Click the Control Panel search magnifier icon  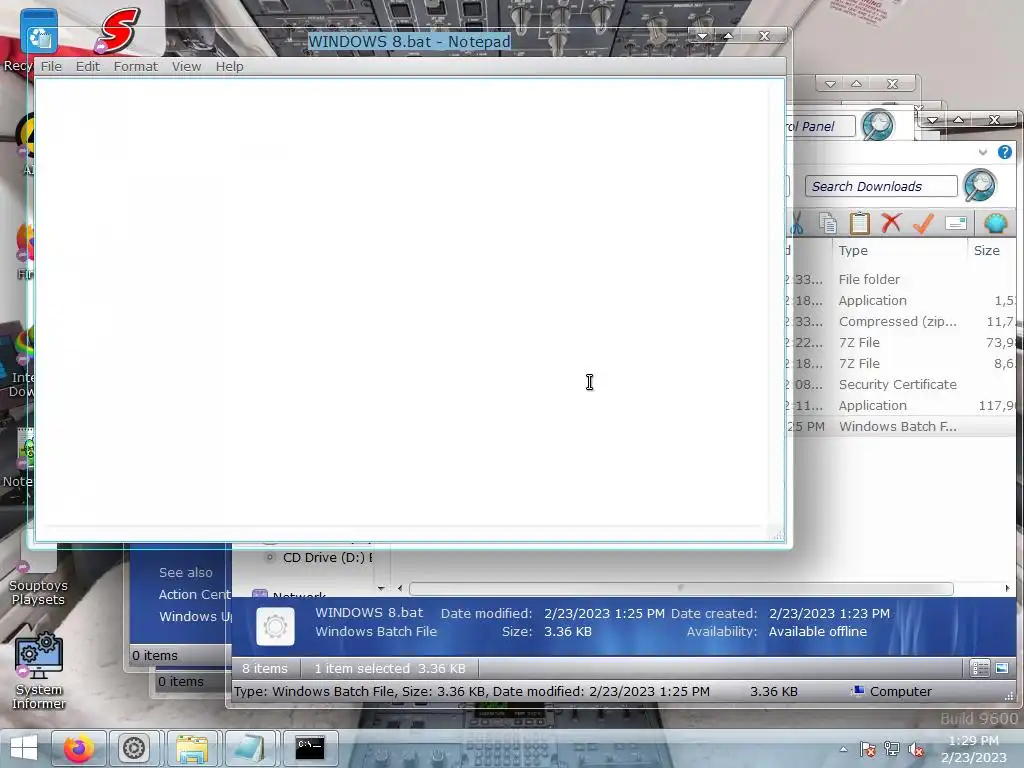[877, 125]
